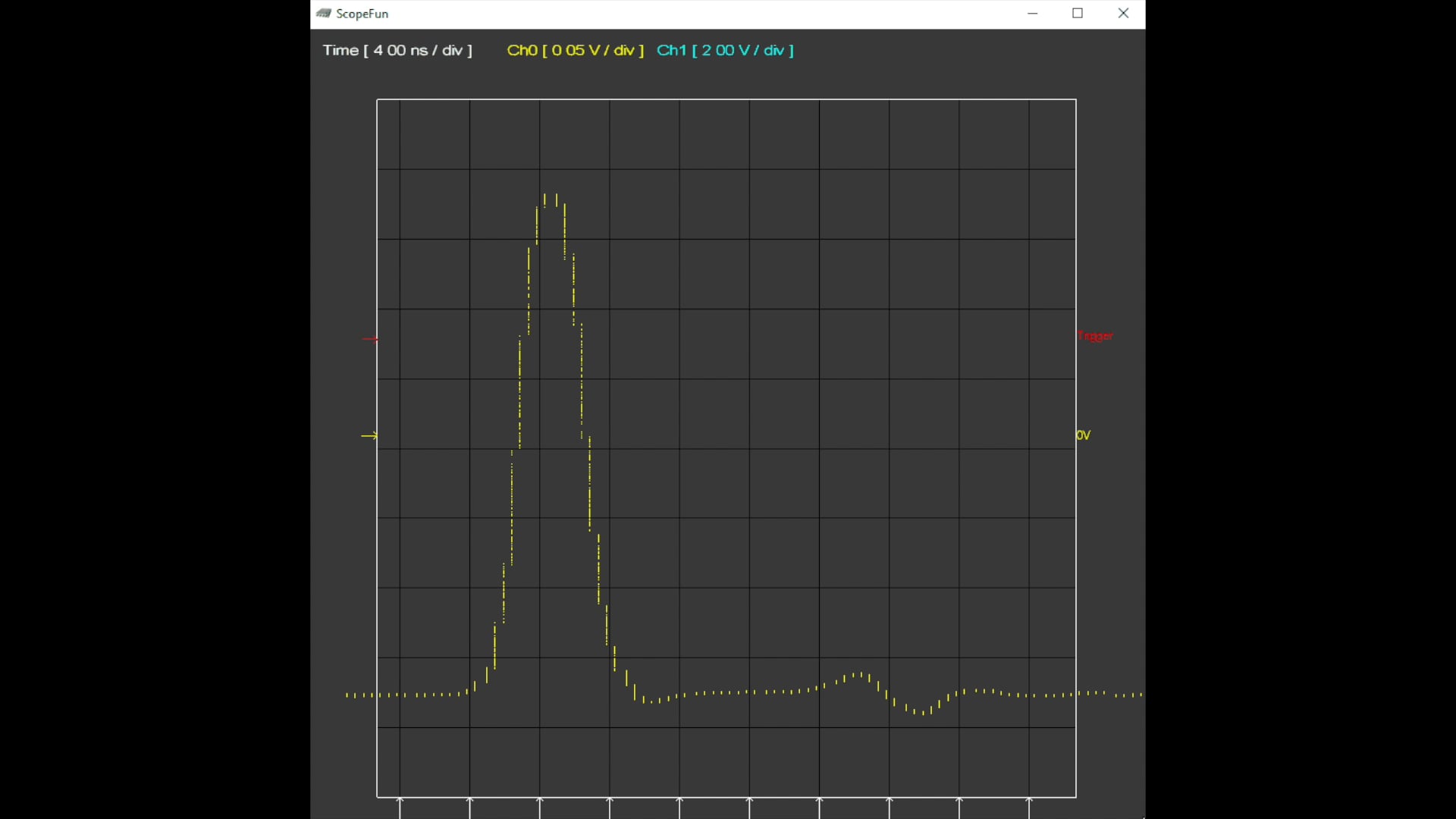Close the ScopeFun window
The image size is (1456, 819).
pyautogui.click(x=1123, y=14)
